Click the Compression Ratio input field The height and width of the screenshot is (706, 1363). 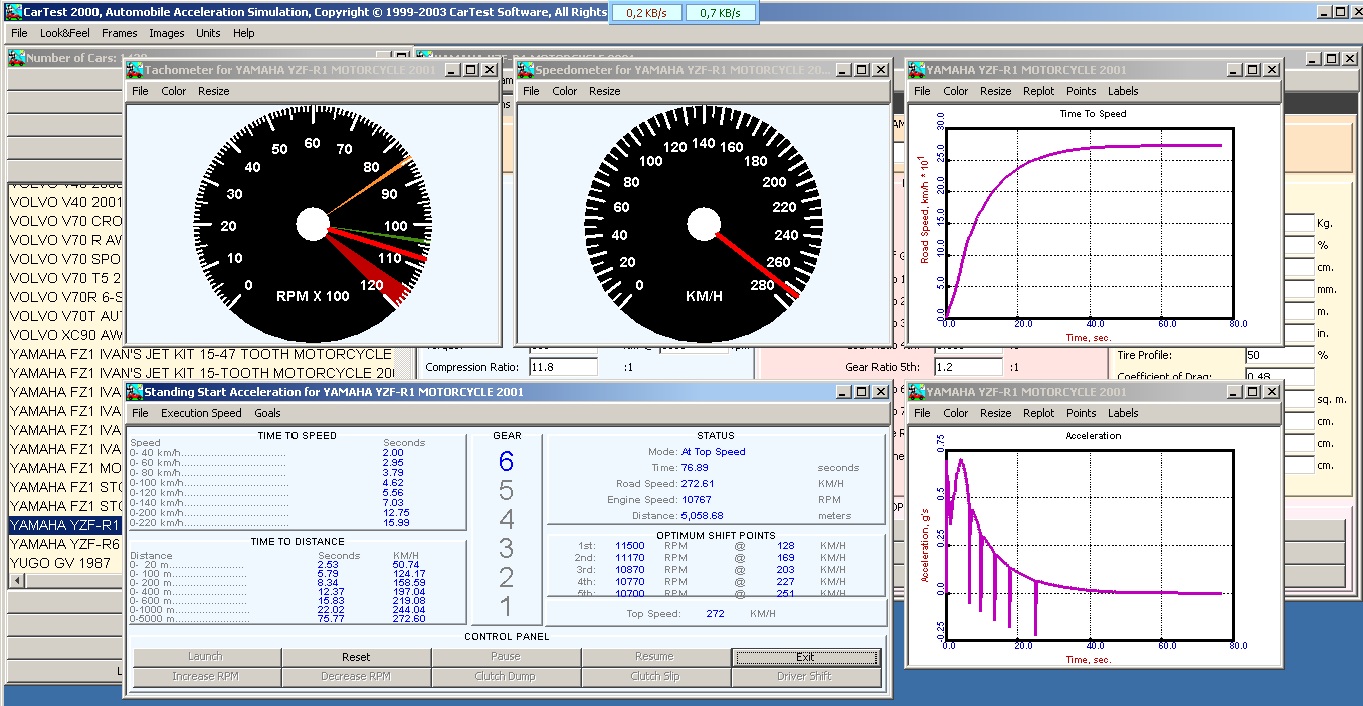[x=562, y=367]
